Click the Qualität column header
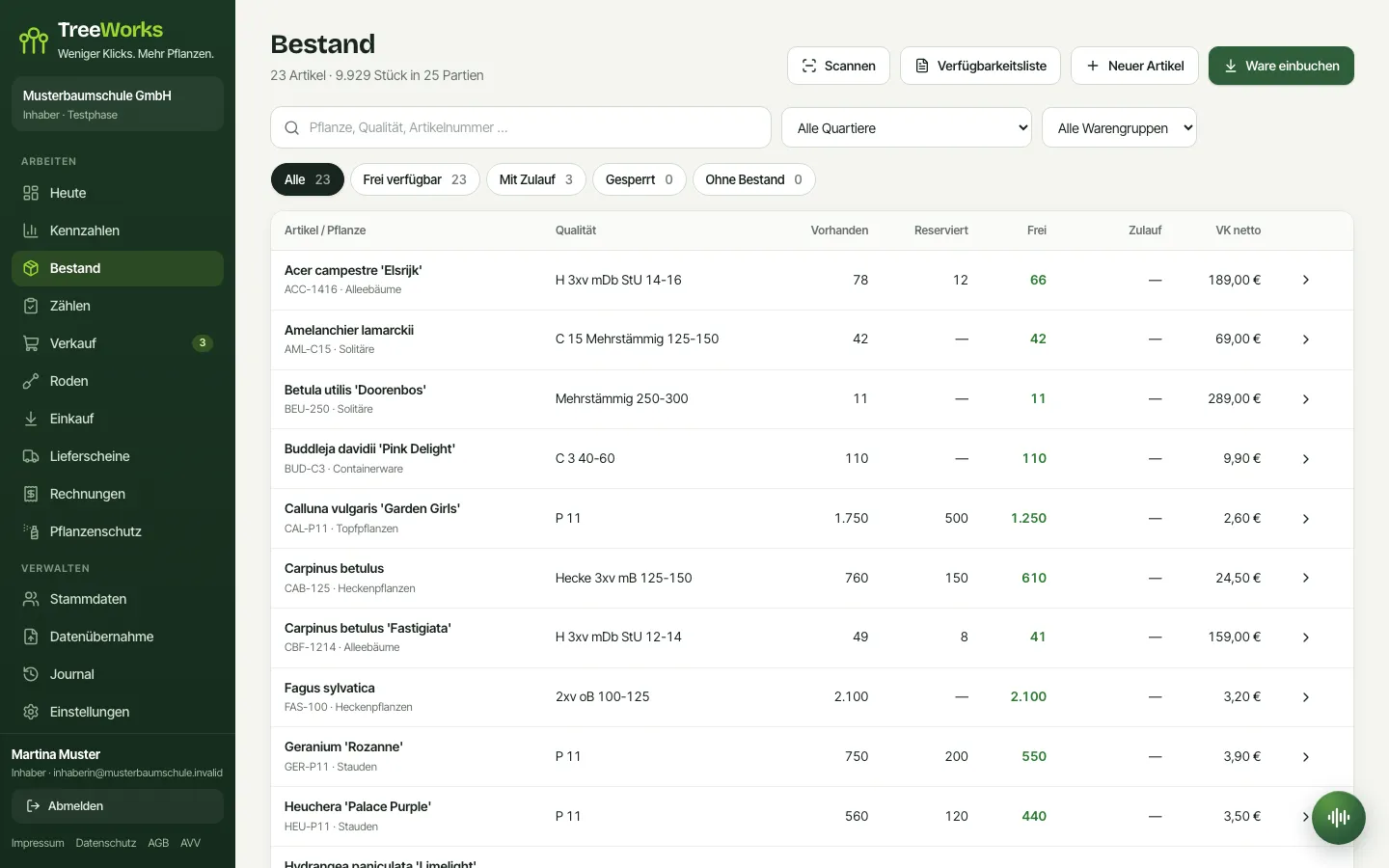The height and width of the screenshot is (868, 1389). [576, 231]
